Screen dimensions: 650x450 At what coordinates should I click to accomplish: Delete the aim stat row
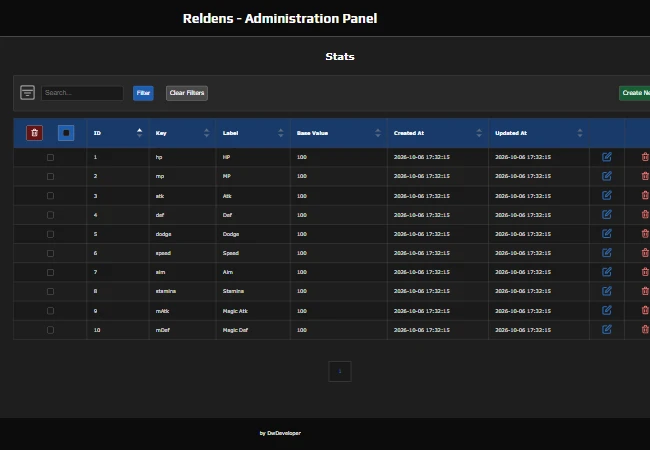click(x=645, y=272)
